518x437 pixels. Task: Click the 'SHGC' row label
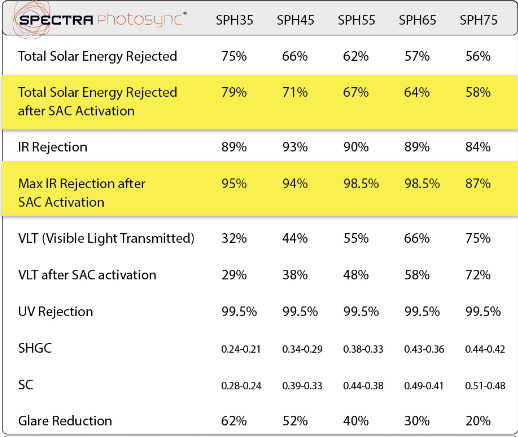pos(35,348)
